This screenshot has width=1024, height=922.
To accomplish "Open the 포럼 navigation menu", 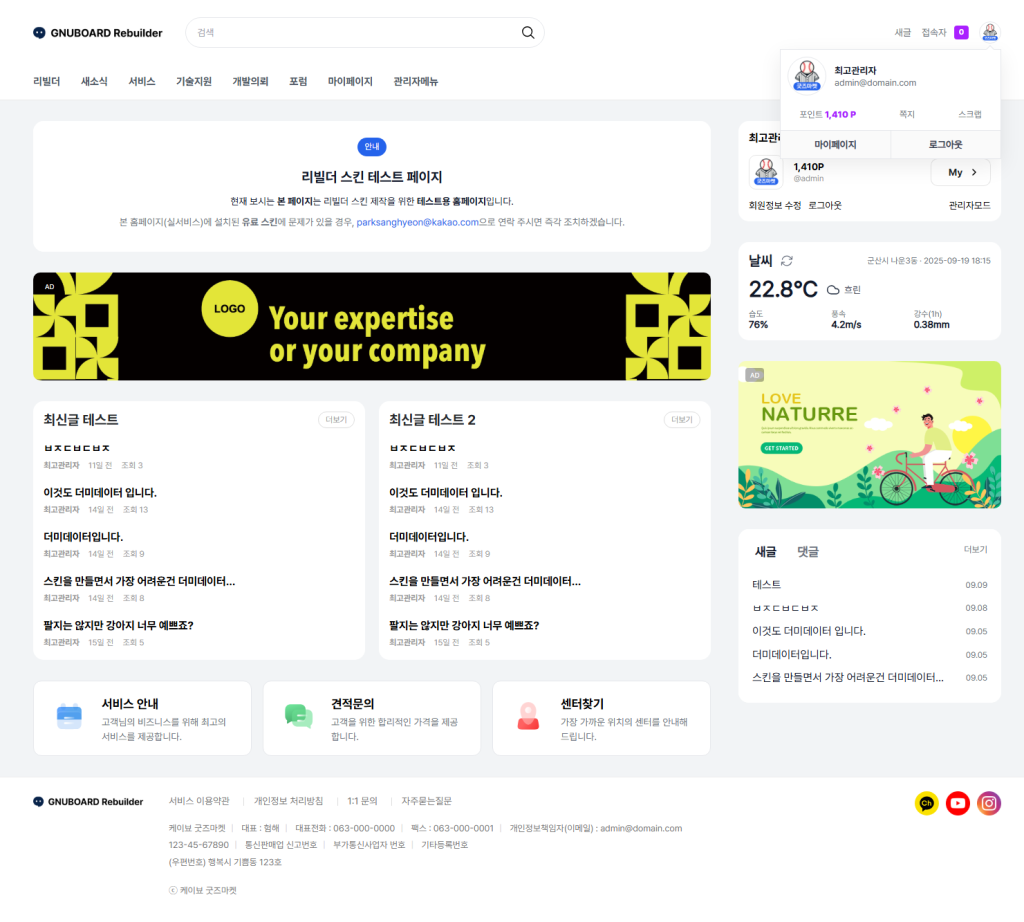I will click(298, 82).
